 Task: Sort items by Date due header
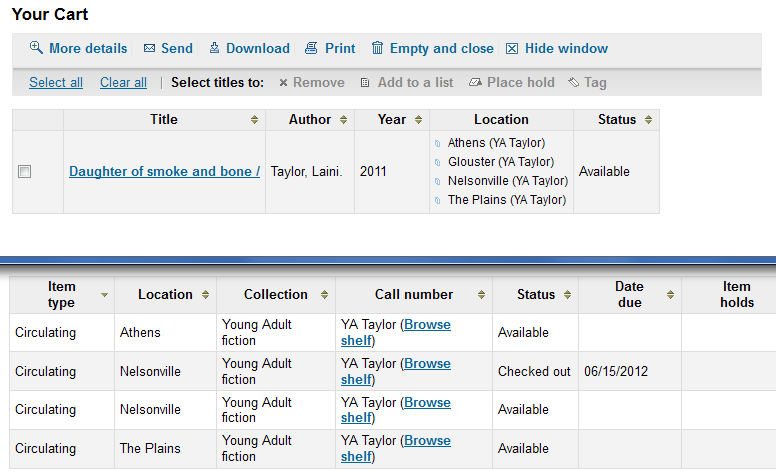pyautogui.click(x=629, y=294)
